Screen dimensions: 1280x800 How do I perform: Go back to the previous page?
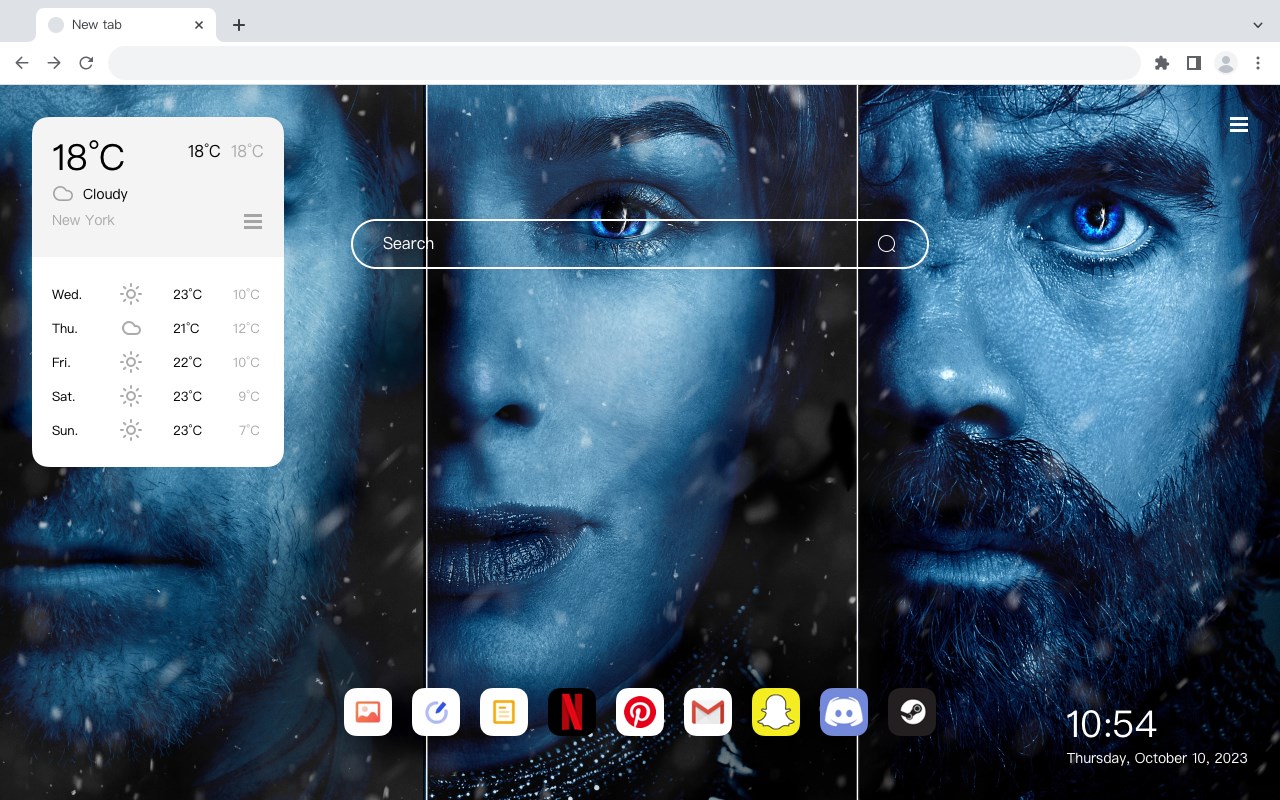[x=22, y=63]
